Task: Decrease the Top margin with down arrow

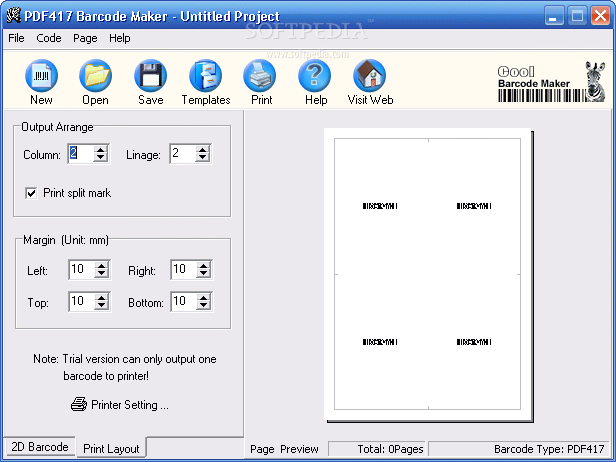Action: click(x=102, y=306)
